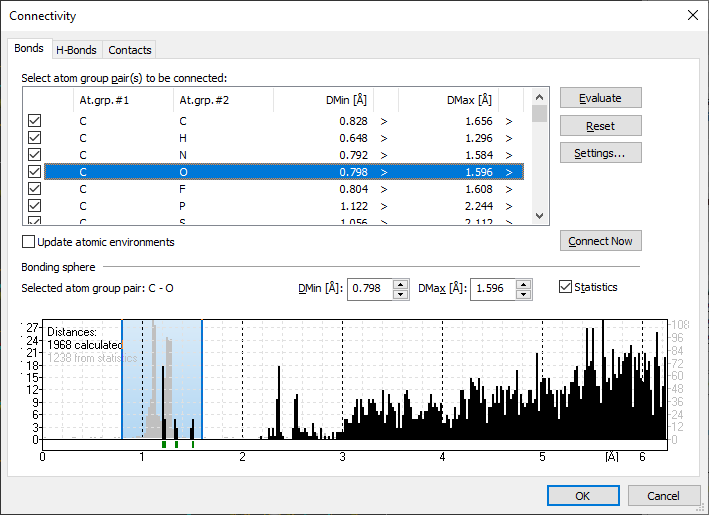Open the Contacts tab
This screenshot has width=709, height=515.
[130, 50]
